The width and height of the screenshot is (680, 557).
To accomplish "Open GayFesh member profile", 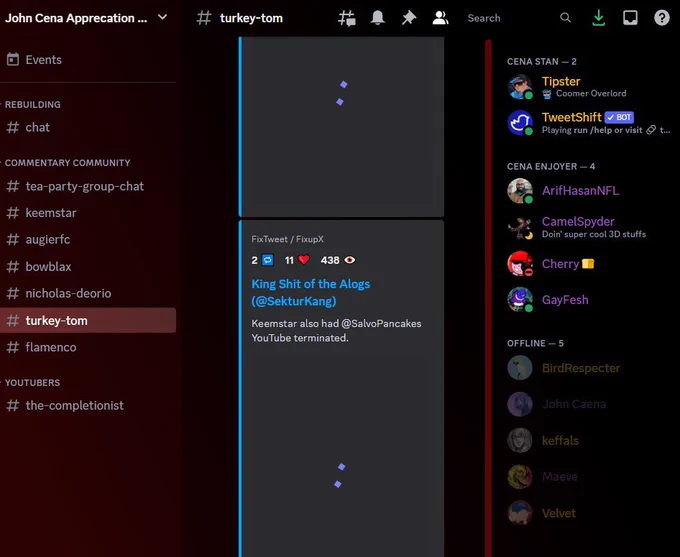I will (x=590, y=300).
